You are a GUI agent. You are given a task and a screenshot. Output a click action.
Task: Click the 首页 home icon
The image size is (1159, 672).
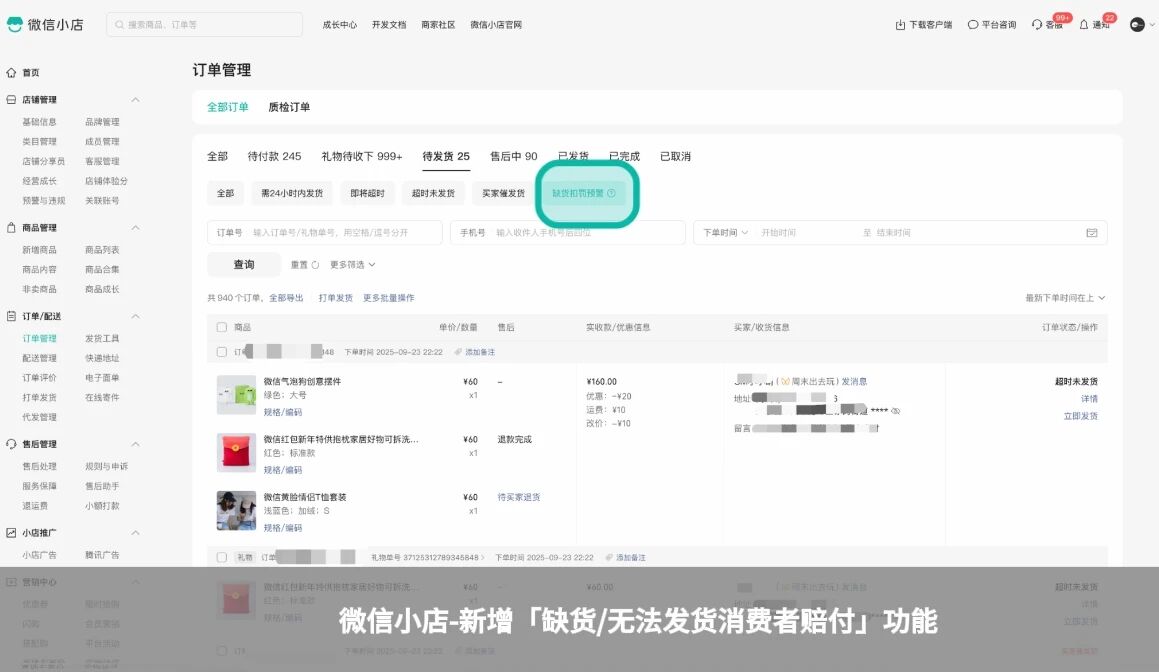(11, 72)
